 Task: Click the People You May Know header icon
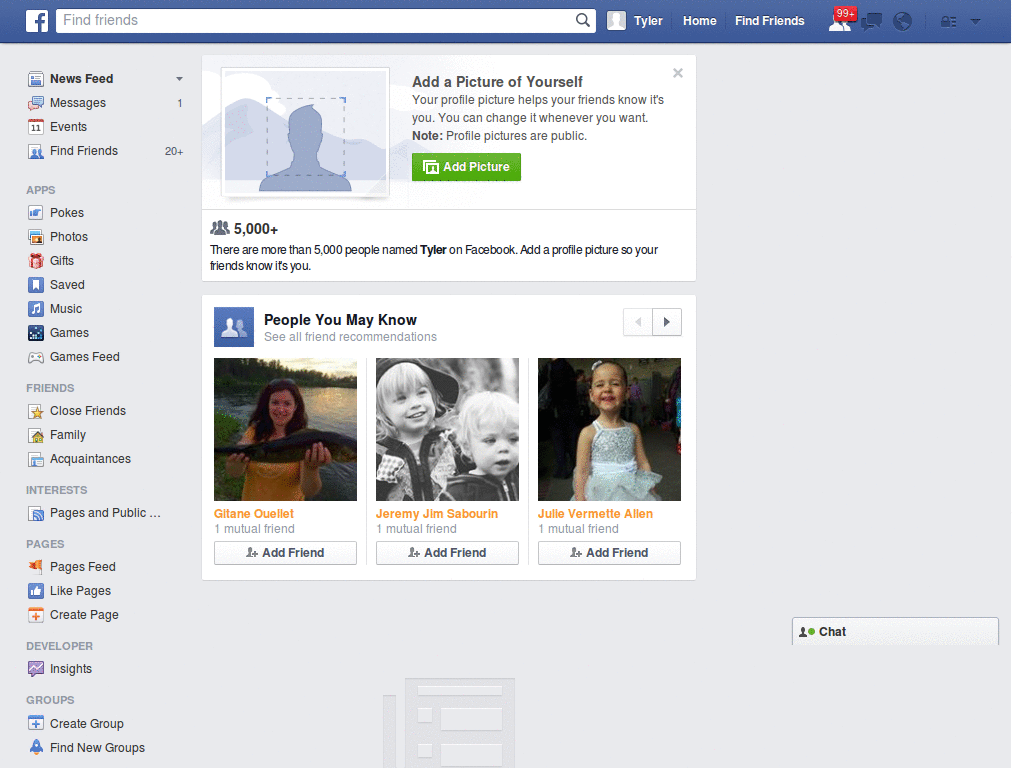tap(234, 327)
